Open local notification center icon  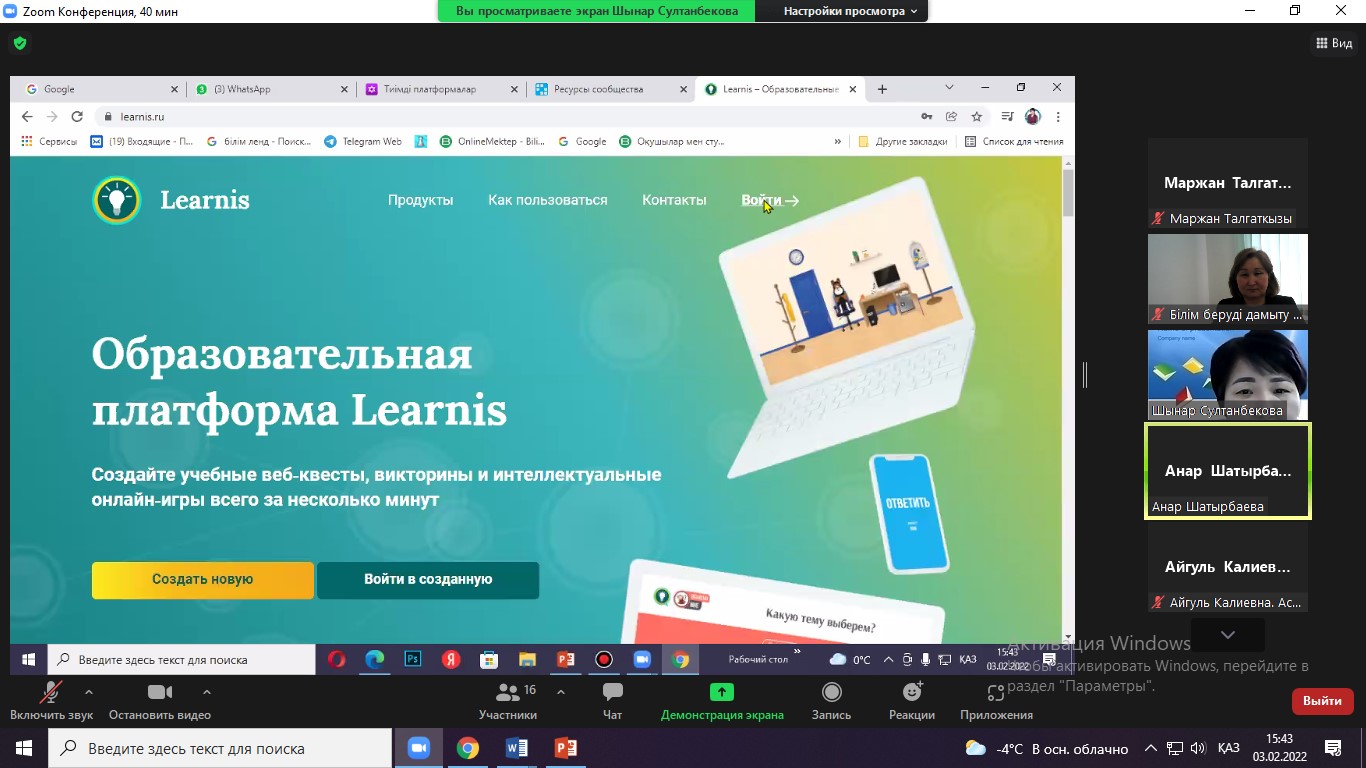pos(1332,748)
